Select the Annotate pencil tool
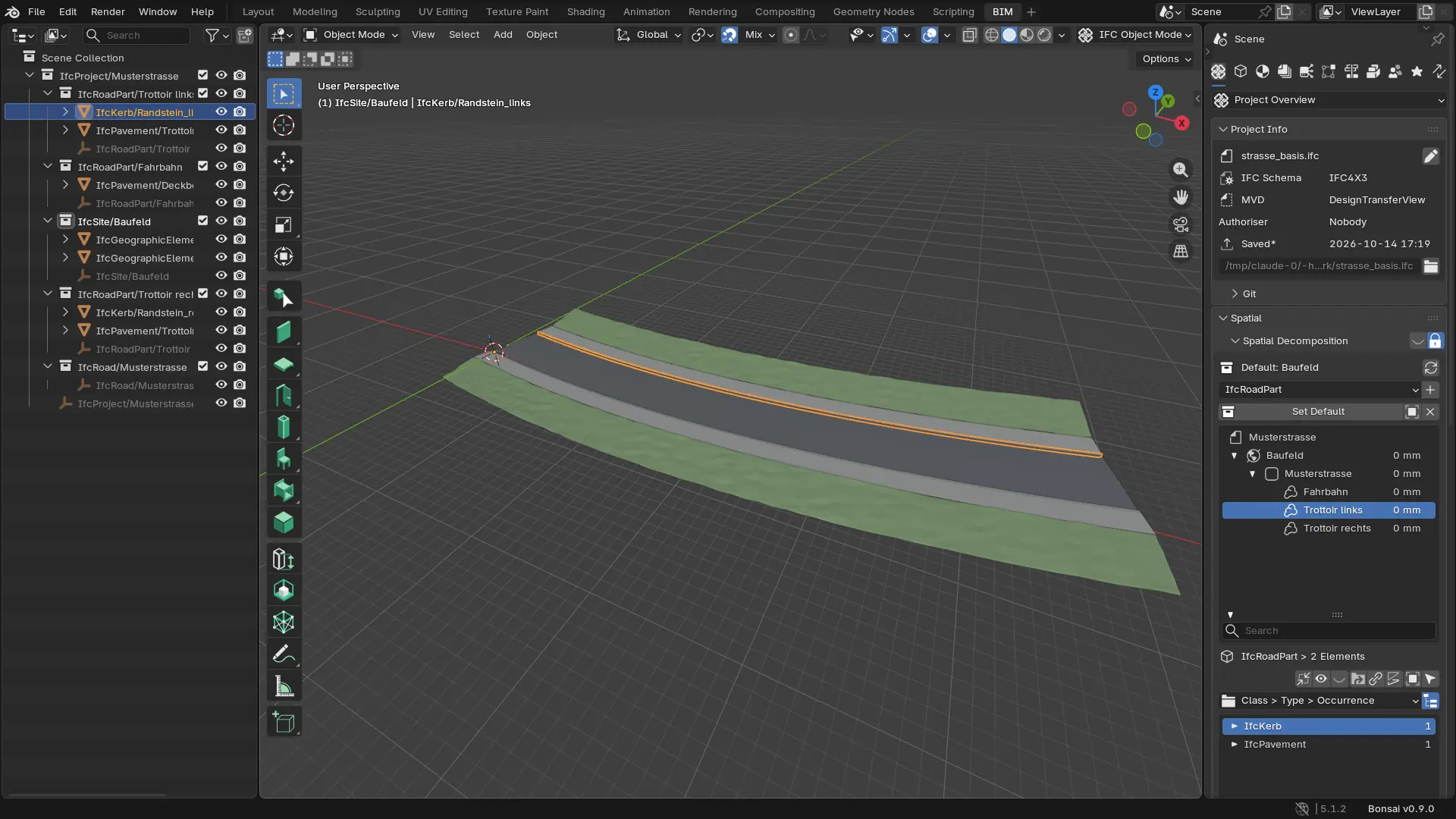 284,654
